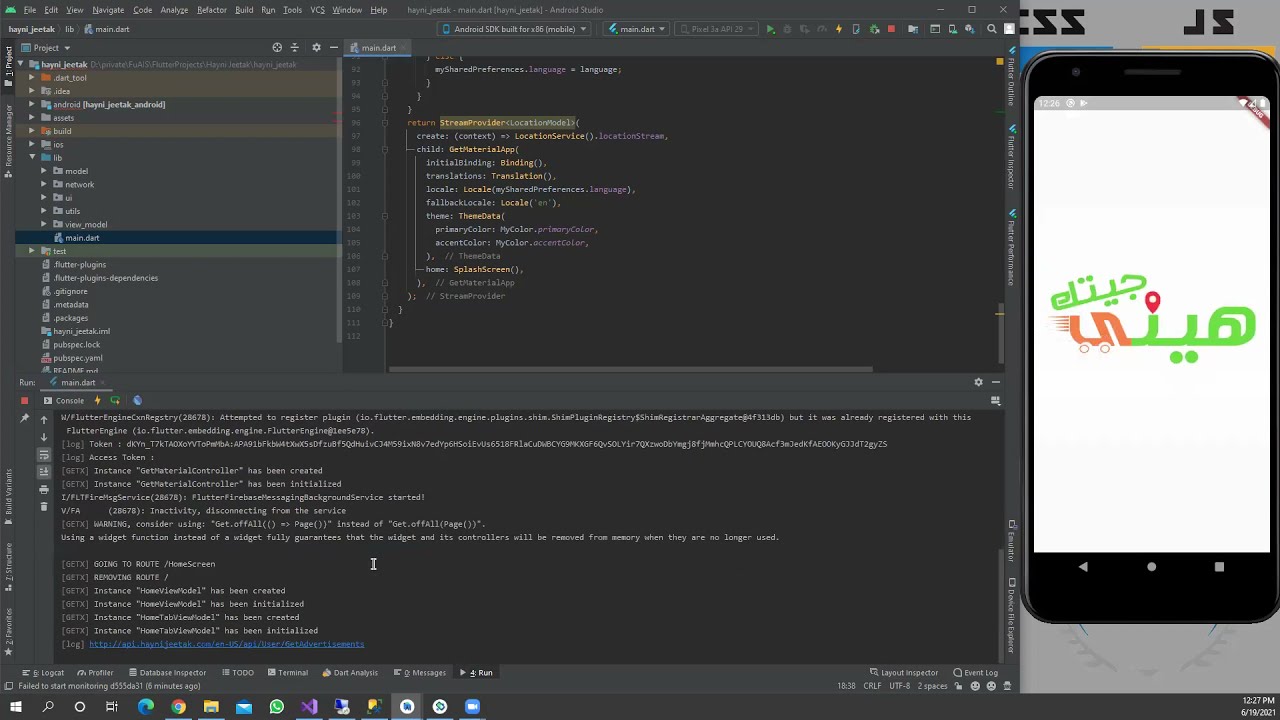
Task: Click the editor horizontal scrollbar
Action: coord(630,369)
